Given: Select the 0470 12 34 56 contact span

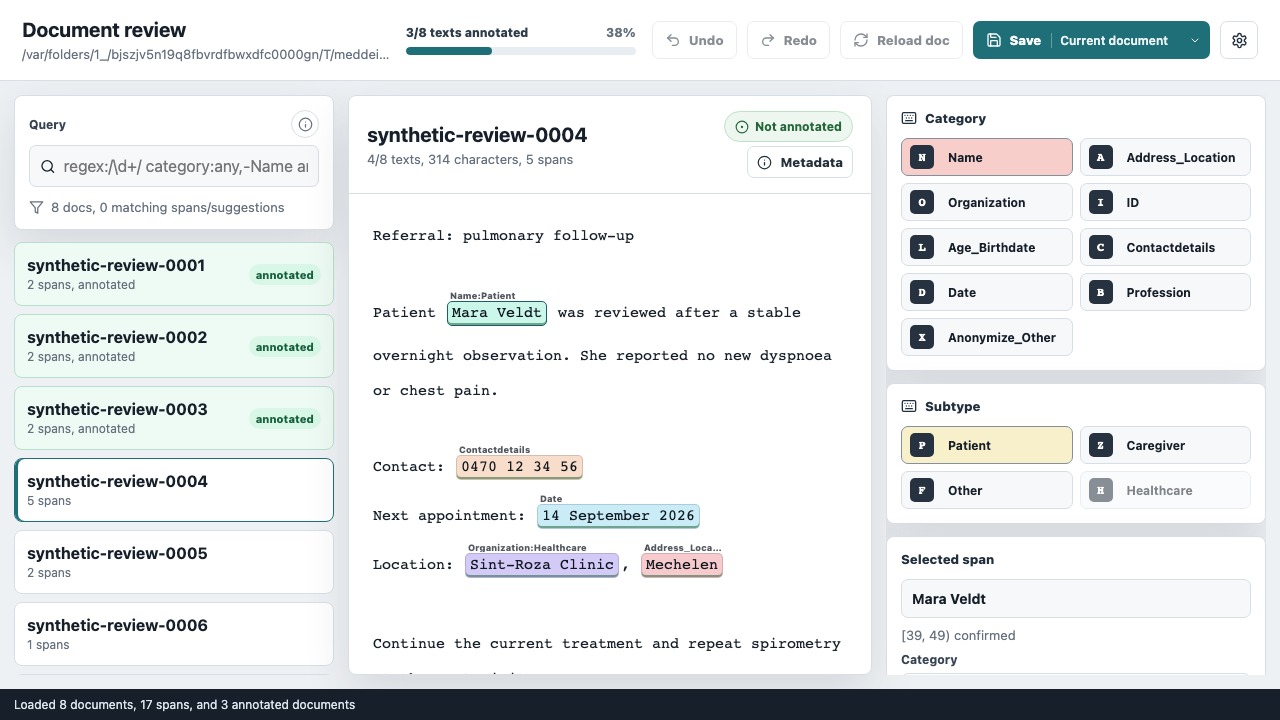Looking at the screenshot, I should click(519, 467).
